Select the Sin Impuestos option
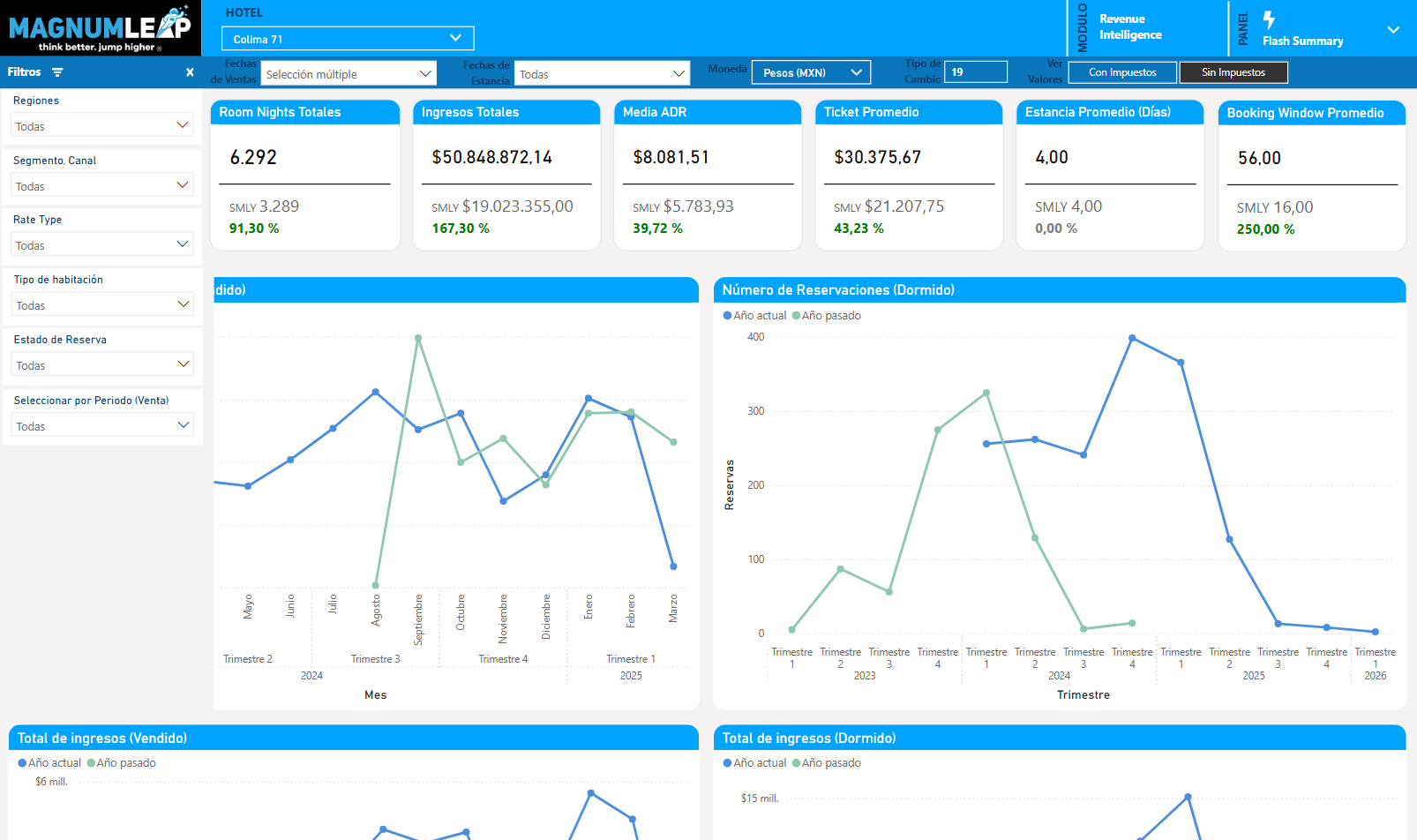 coord(1233,72)
